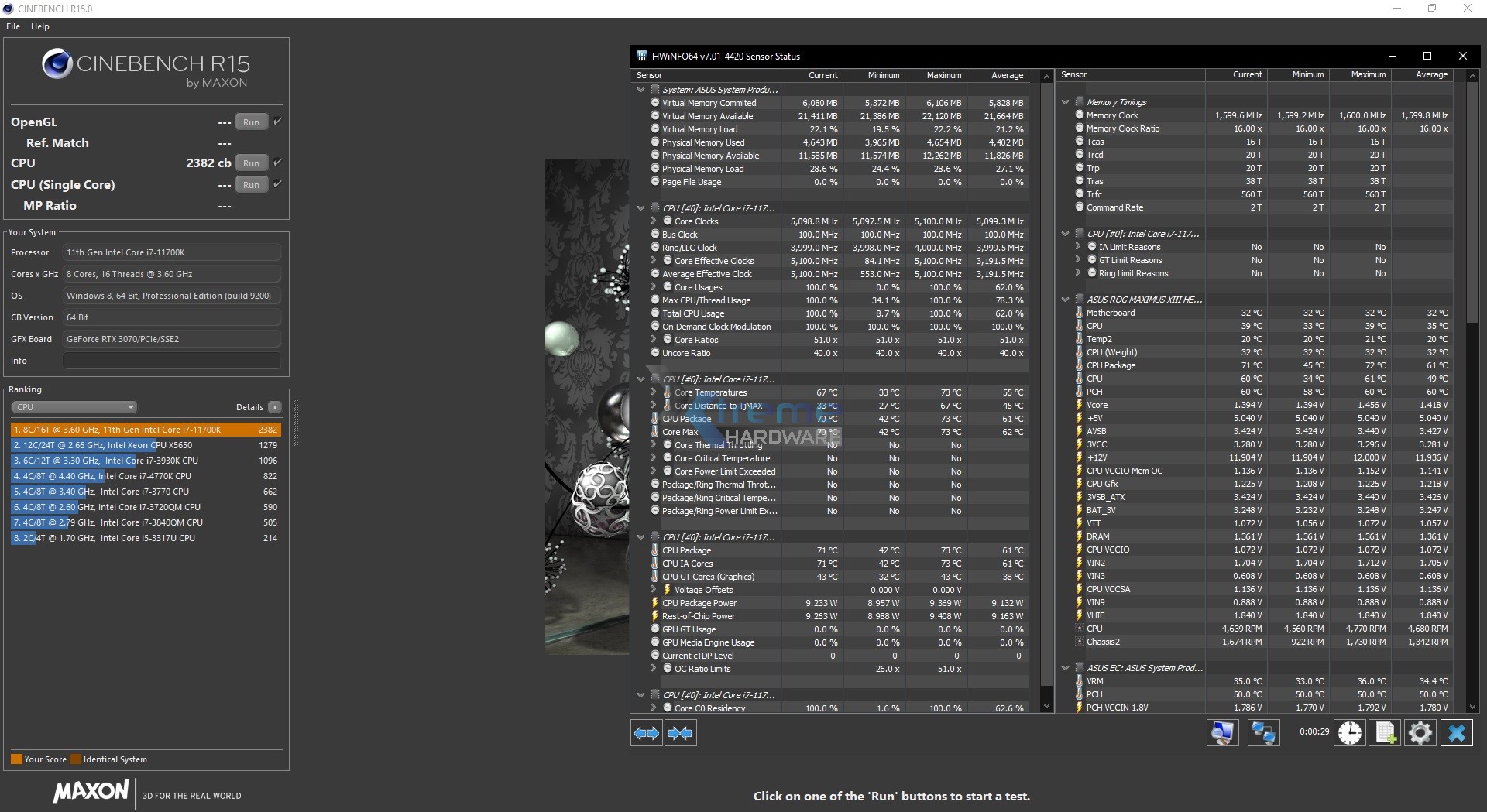The height and width of the screenshot is (812, 1487).
Task: Click the left sensor panel vertical scrollbar
Action: (1046, 387)
